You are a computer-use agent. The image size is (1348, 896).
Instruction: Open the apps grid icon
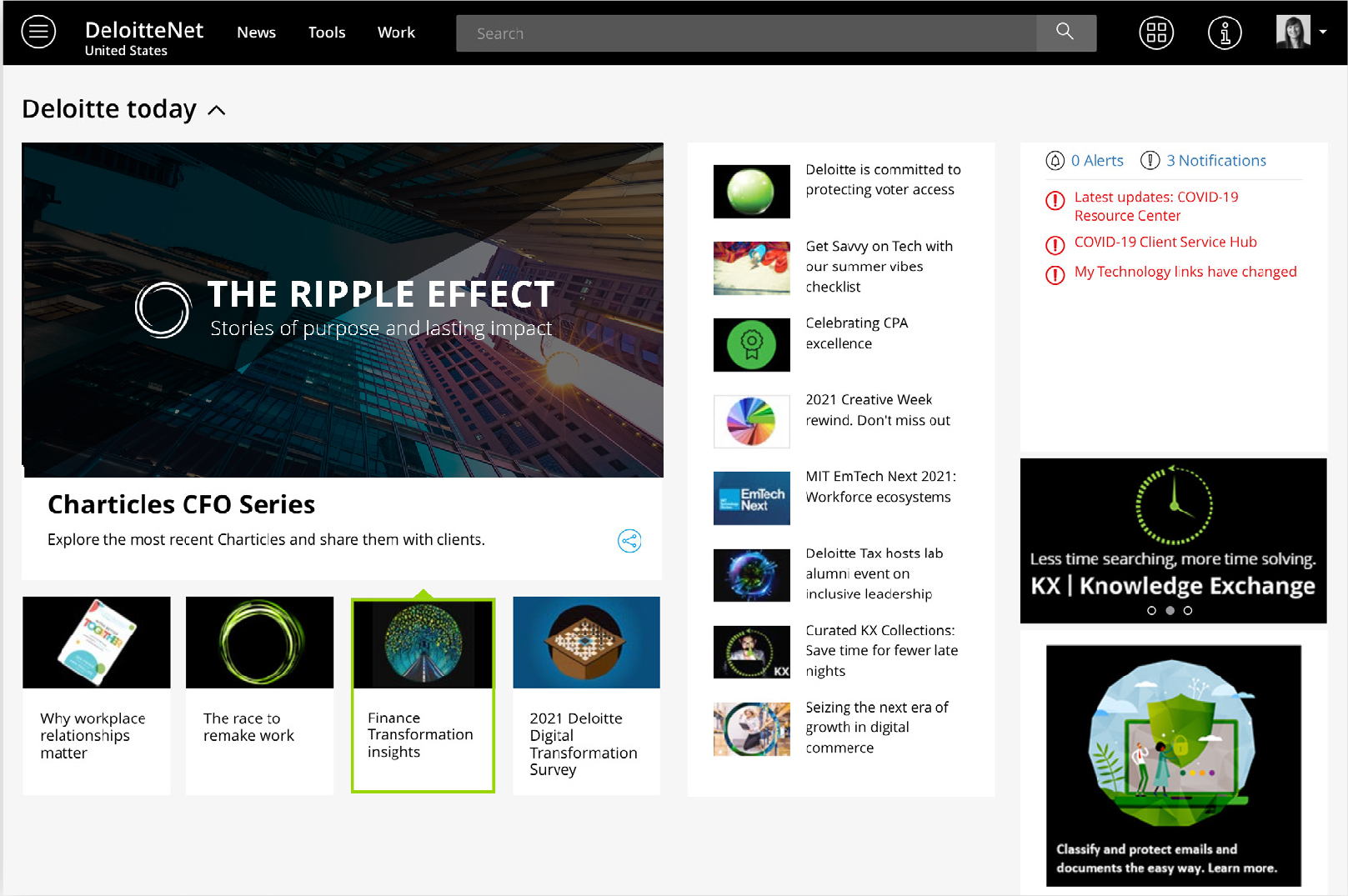(1156, 33)
